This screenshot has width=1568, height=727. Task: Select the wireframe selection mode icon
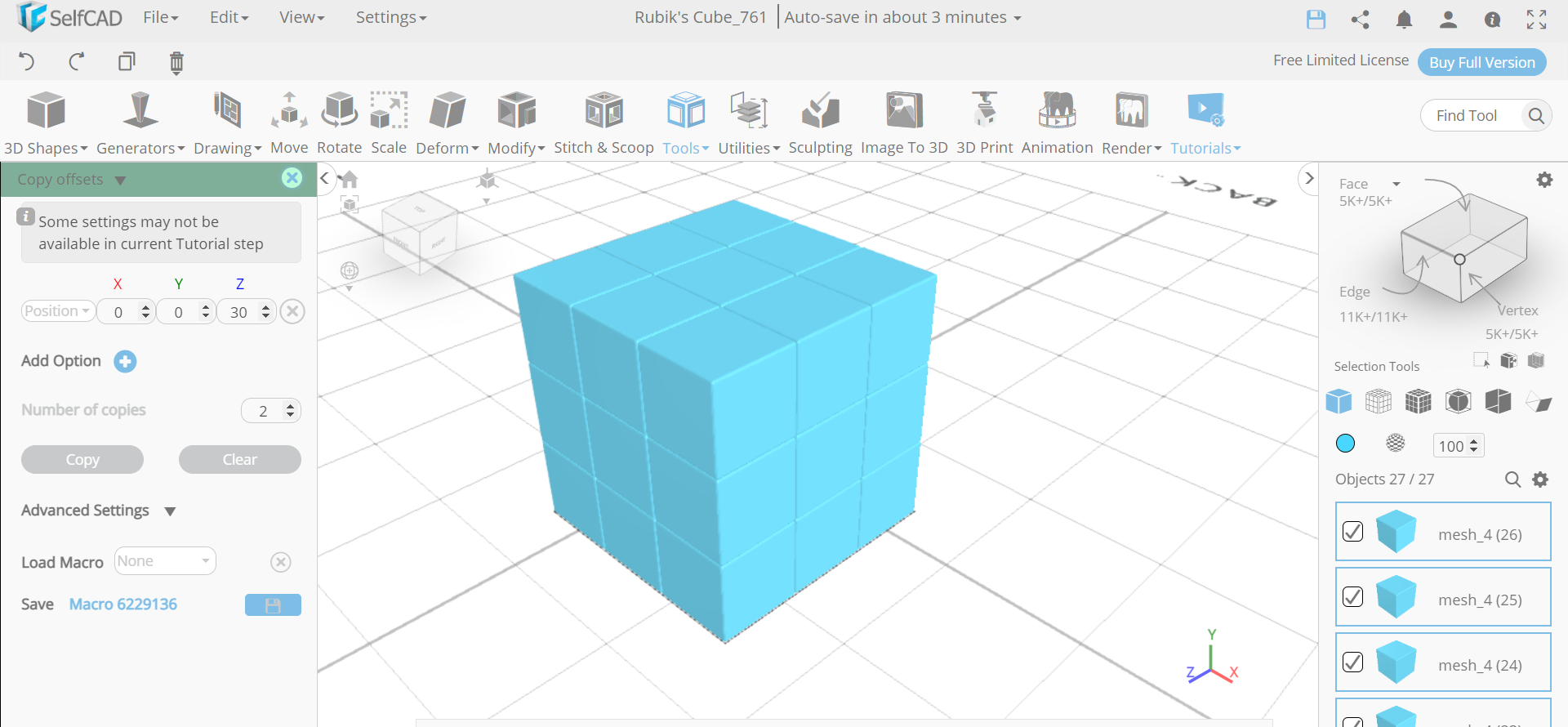(1378, 401)
